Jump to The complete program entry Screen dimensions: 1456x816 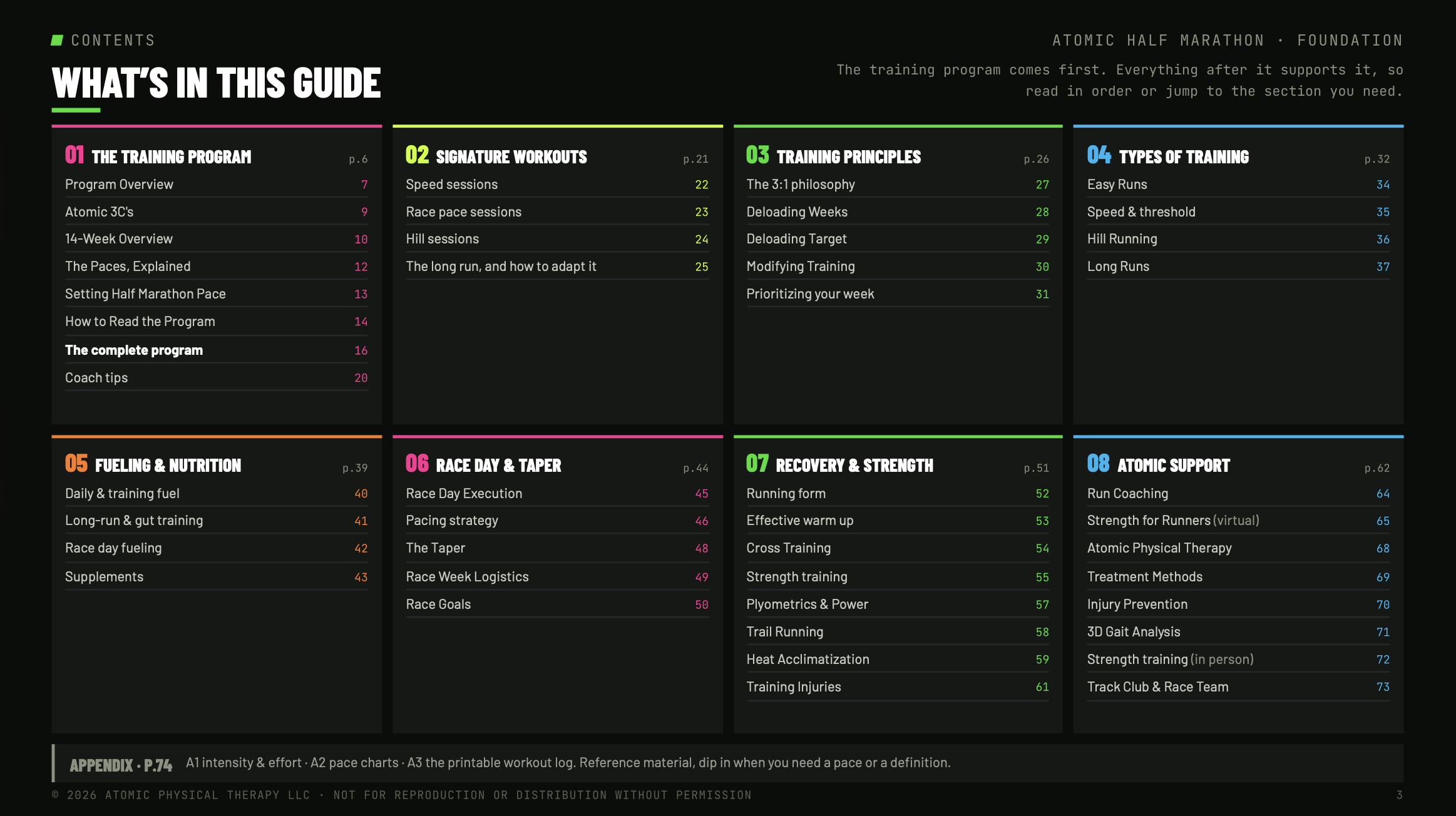pyautogui.click(x=217, y=350)
